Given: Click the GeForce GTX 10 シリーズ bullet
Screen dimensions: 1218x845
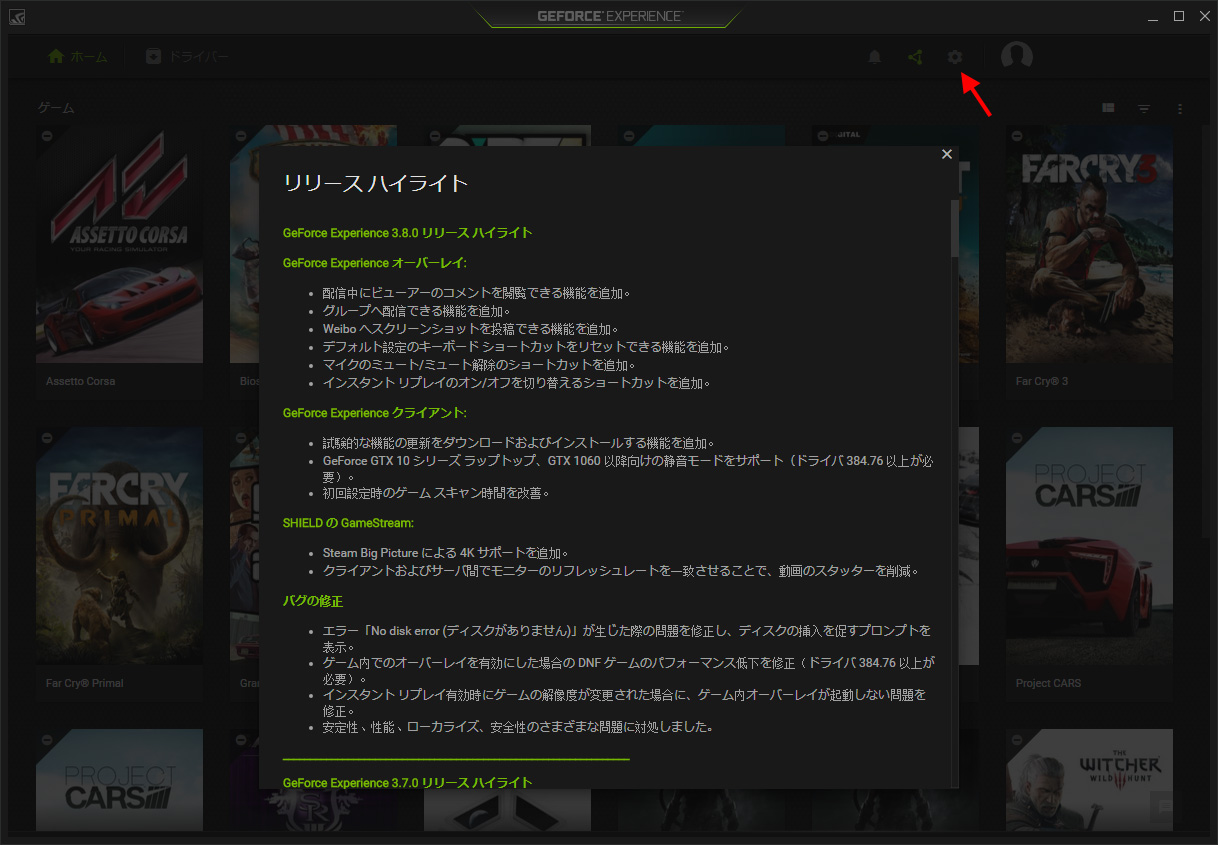Looking at the screenshot, I should pos(628,469).
